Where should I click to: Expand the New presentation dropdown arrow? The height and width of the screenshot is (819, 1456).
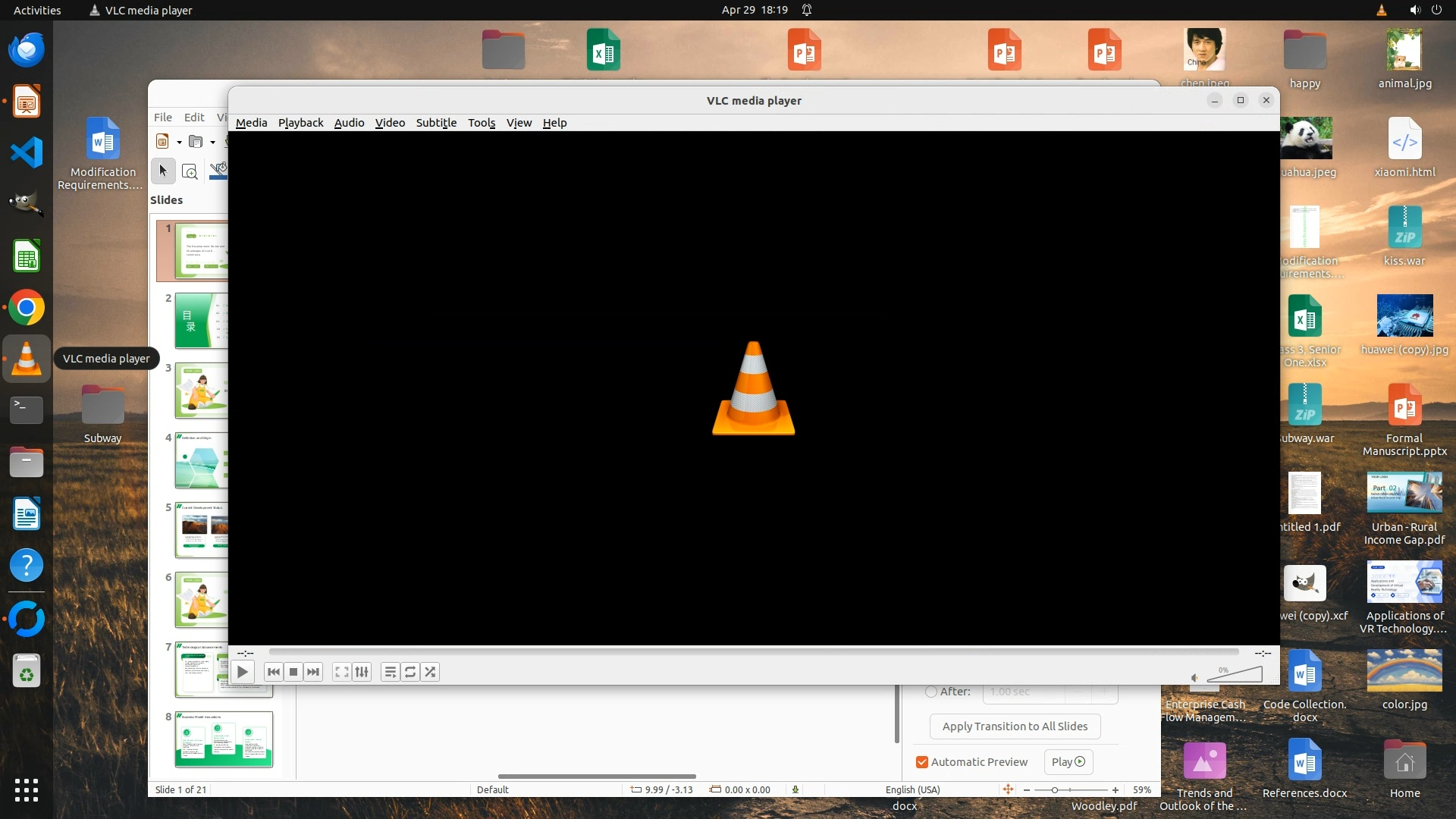pyautogui.click(x=179, y=142)
